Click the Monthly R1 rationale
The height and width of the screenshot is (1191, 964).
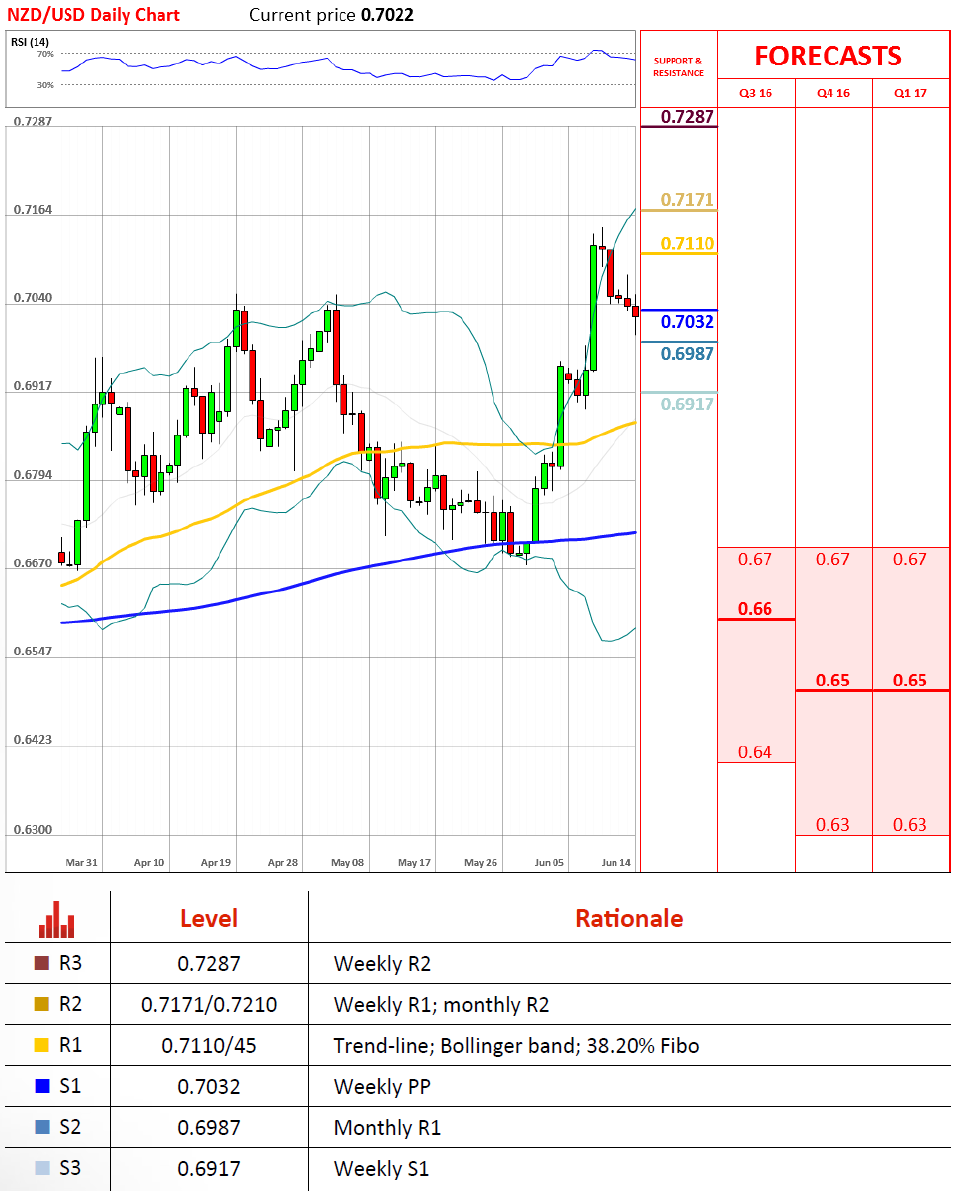point(387,1128)
